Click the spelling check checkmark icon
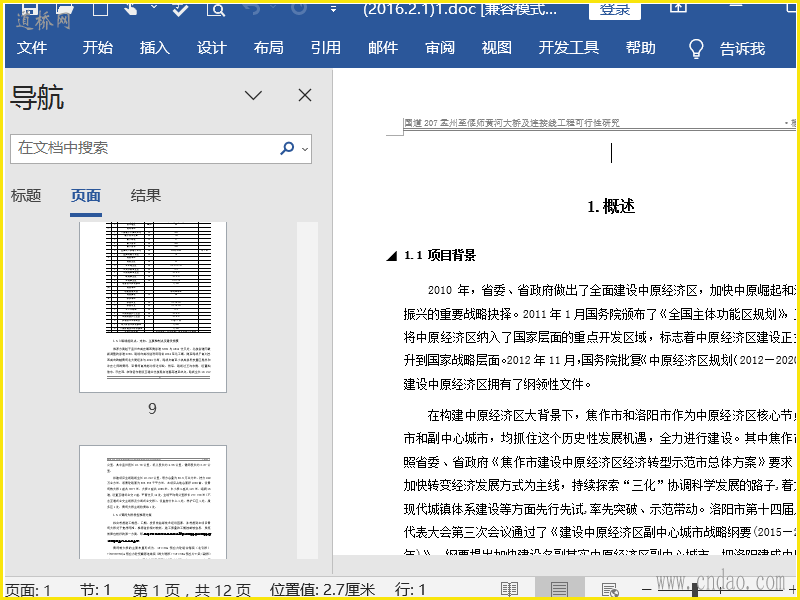Image resolution: width=800 pixels, height=600 pixels. point(180,9)
